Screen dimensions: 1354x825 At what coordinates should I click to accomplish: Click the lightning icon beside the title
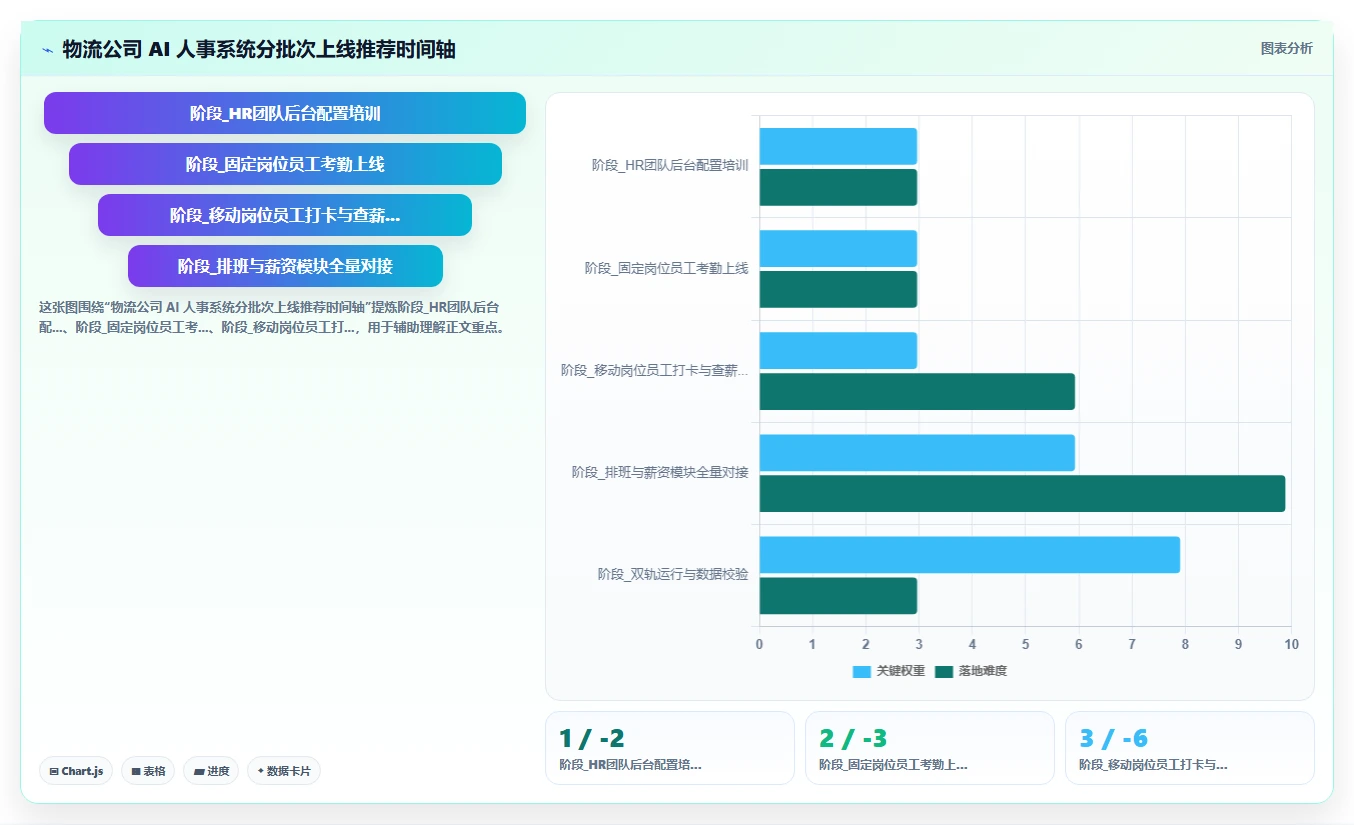coord(48,49)
